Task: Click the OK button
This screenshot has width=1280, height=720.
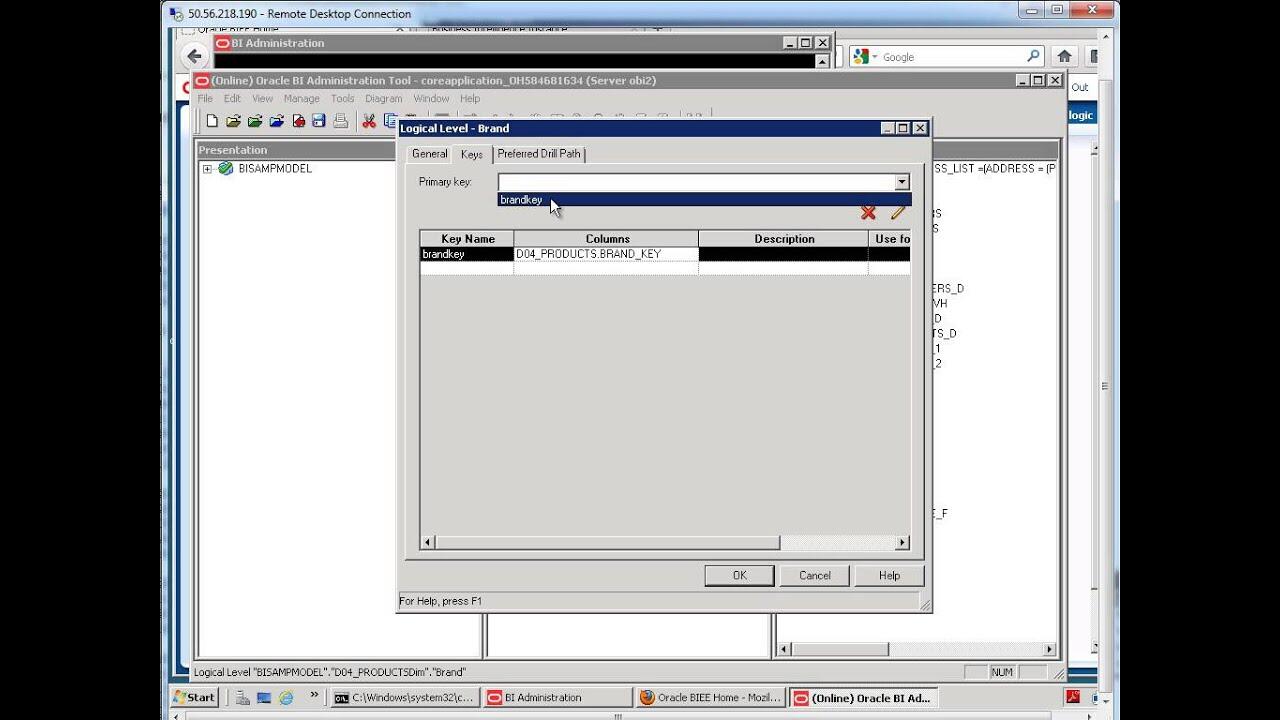Action: coord(739,575)
